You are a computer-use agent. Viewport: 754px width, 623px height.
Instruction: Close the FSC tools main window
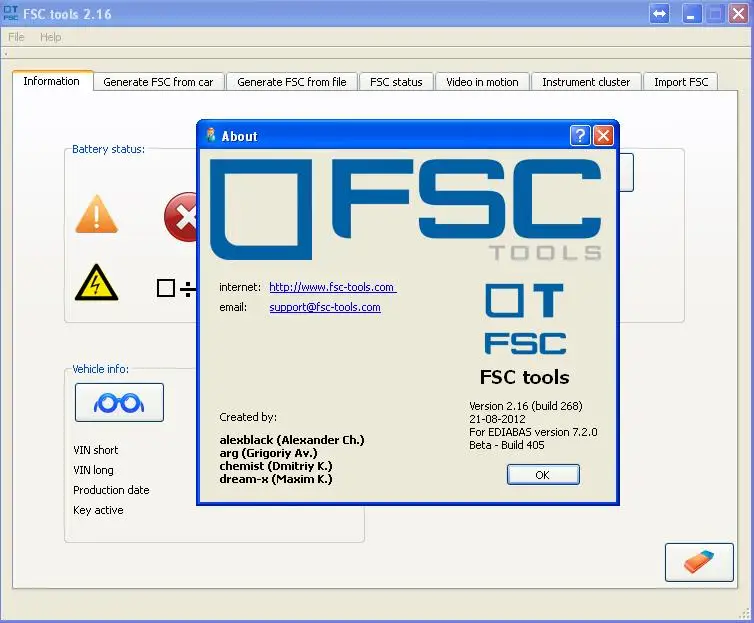[x=738, y=13]
